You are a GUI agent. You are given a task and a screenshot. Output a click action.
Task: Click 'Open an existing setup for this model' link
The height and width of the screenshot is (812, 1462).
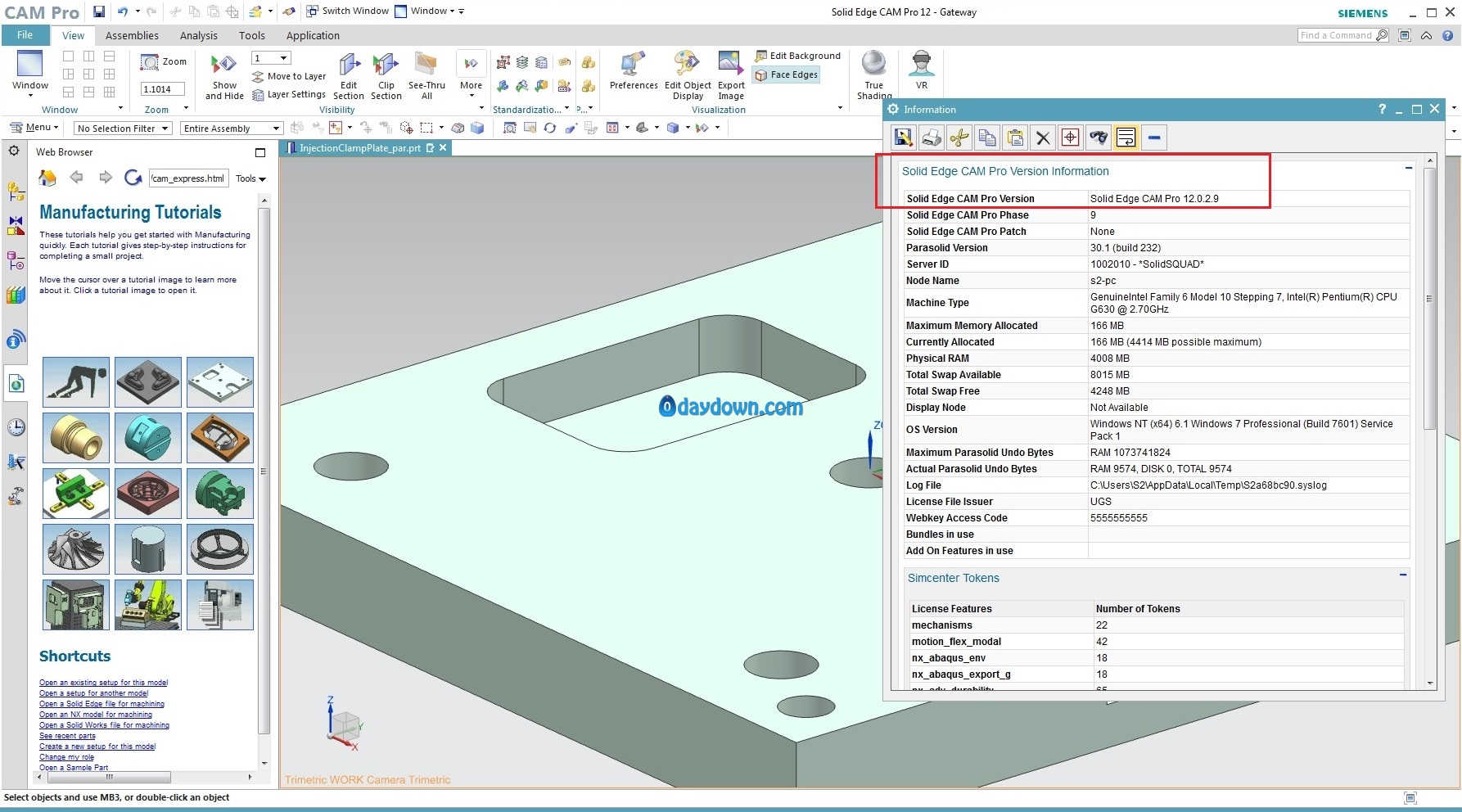[x=103, y=683]
